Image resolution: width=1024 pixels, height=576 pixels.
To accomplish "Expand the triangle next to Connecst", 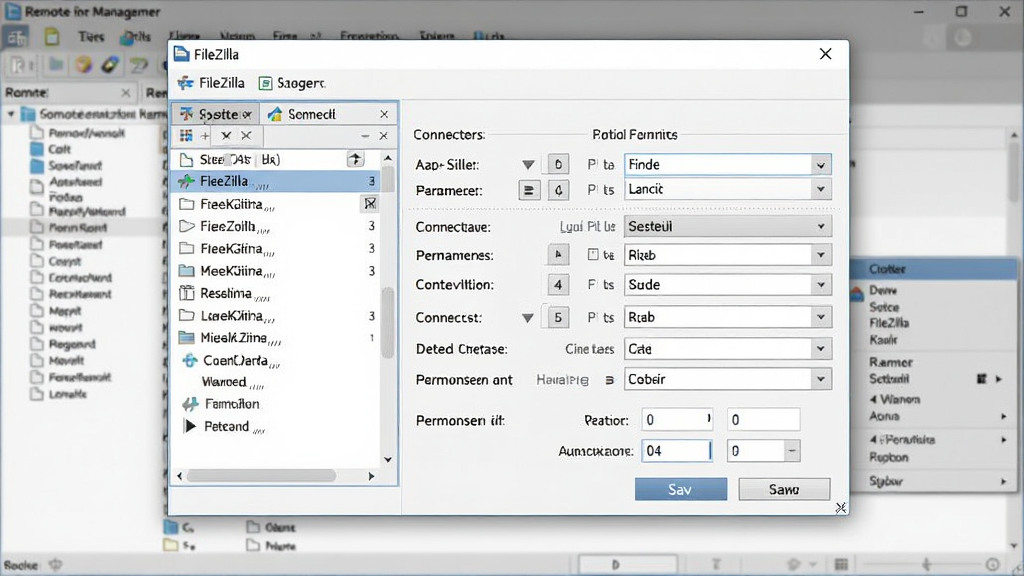I will point(528,318).
